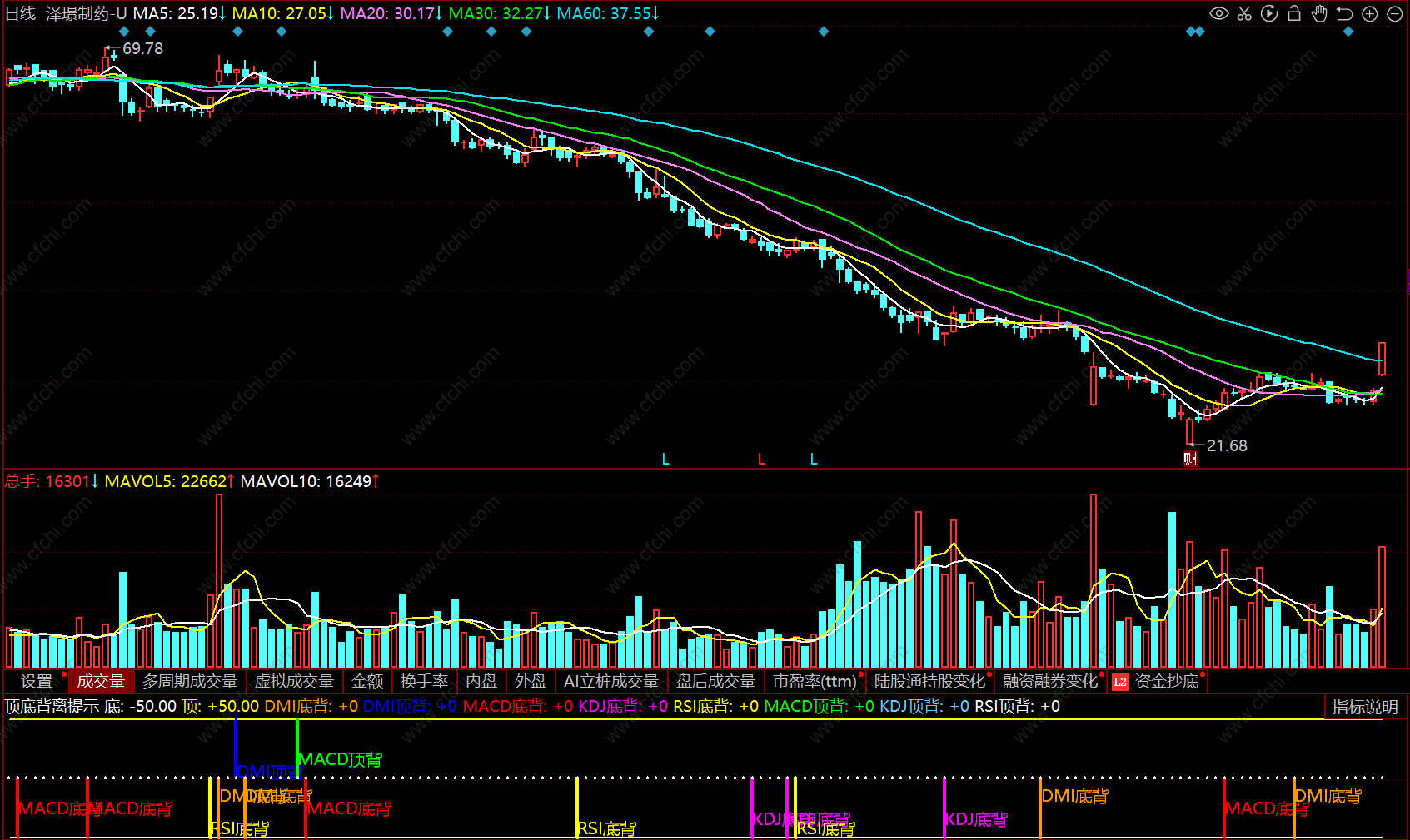1410x840 pixels.
Task: Zoom in with the plus icon
Action: point(1370,13)
